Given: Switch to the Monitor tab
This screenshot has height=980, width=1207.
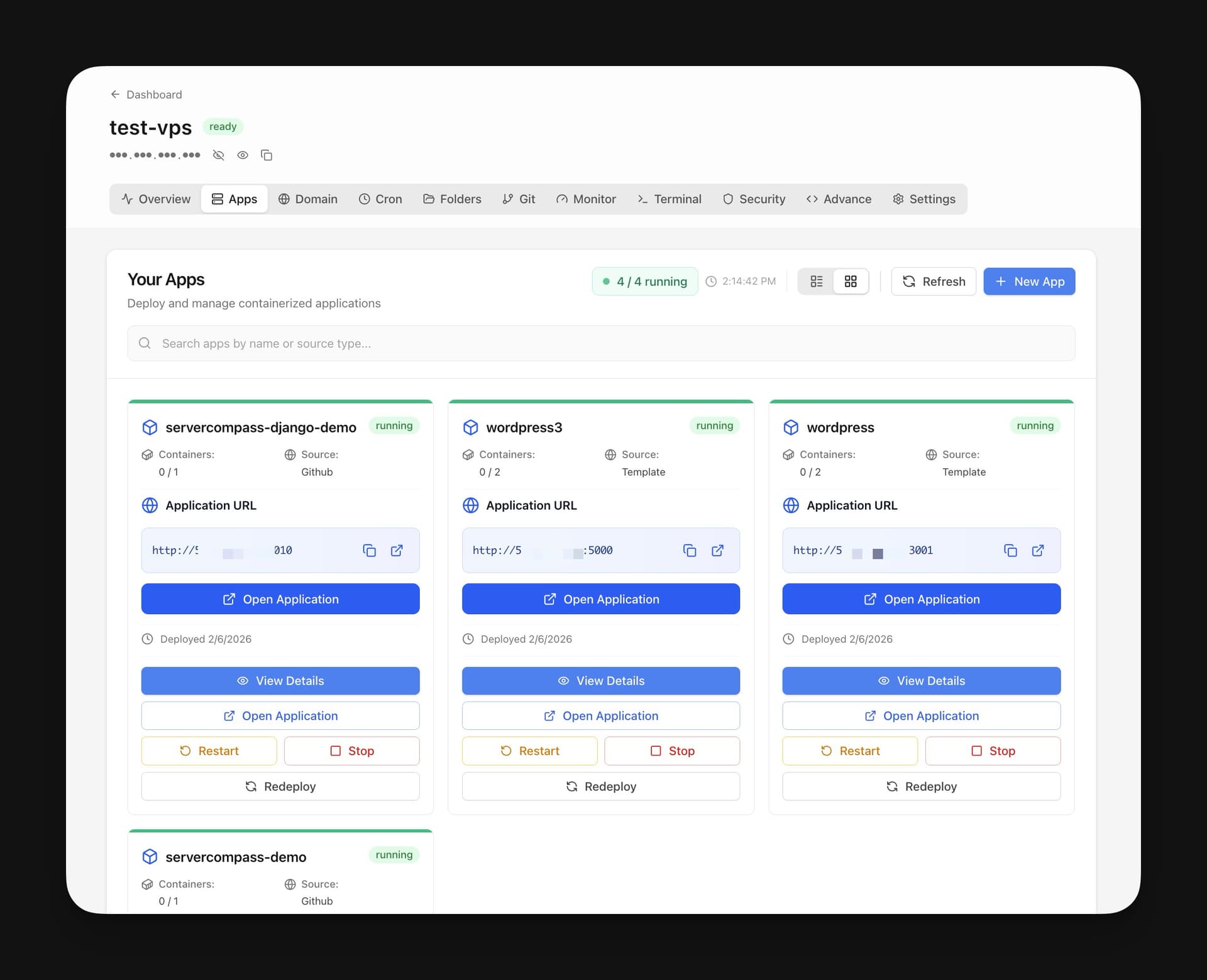Looking at the screenshot, I should [x=586, y=199].
